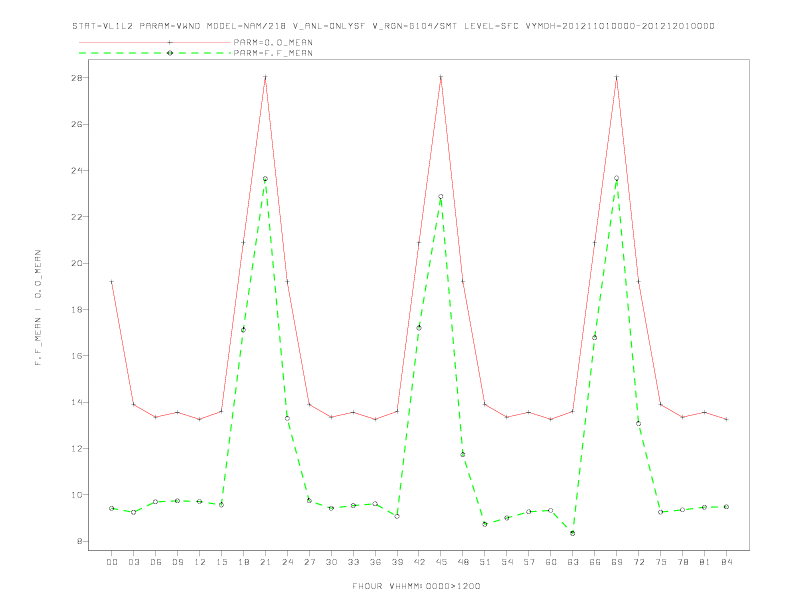Click x-axis tick label 66
This screenshot has height=612, width=792.
595,562
